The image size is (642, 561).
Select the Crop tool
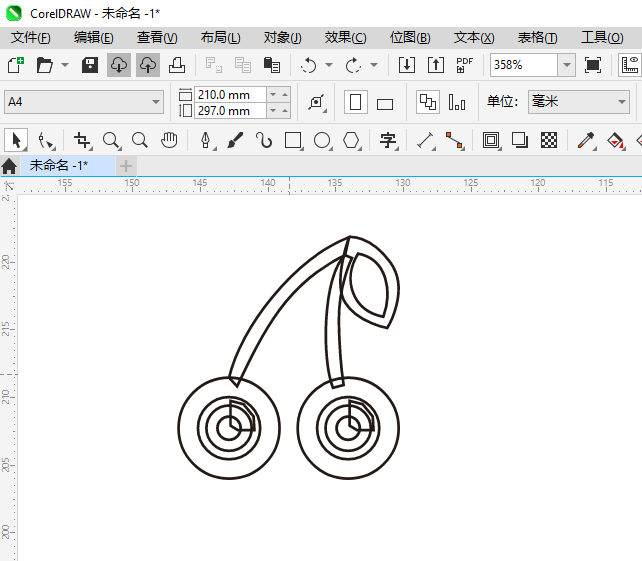[82, 141]
